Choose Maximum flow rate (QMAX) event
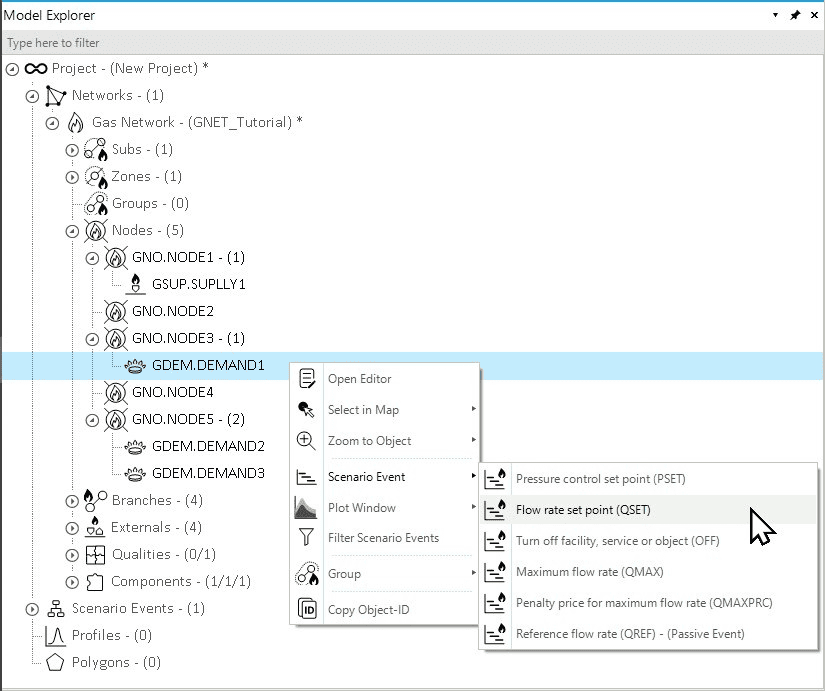Viewport: 825px width, 691px height. coord(589,572)
